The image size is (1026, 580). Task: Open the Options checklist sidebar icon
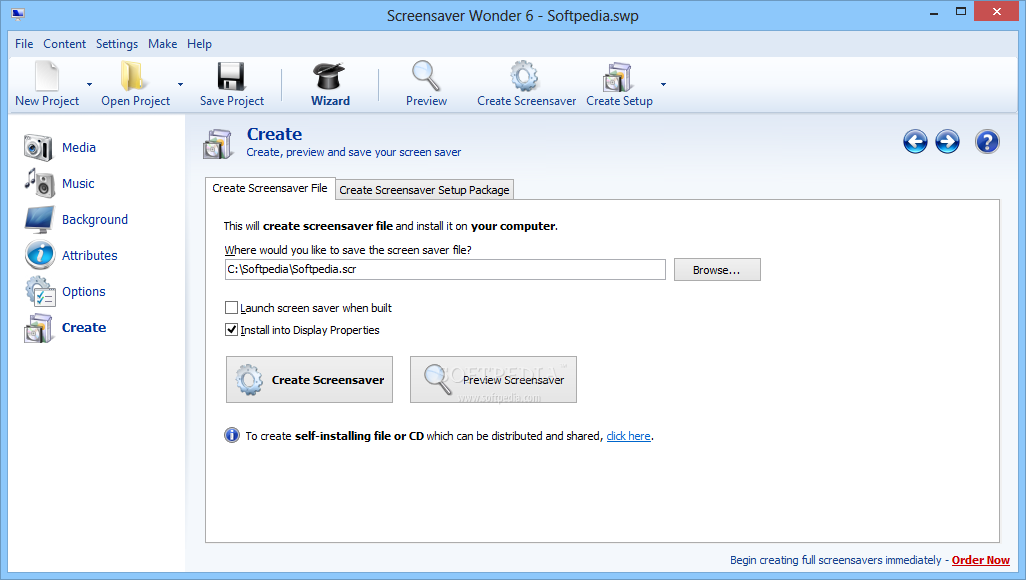pos(41,291)
